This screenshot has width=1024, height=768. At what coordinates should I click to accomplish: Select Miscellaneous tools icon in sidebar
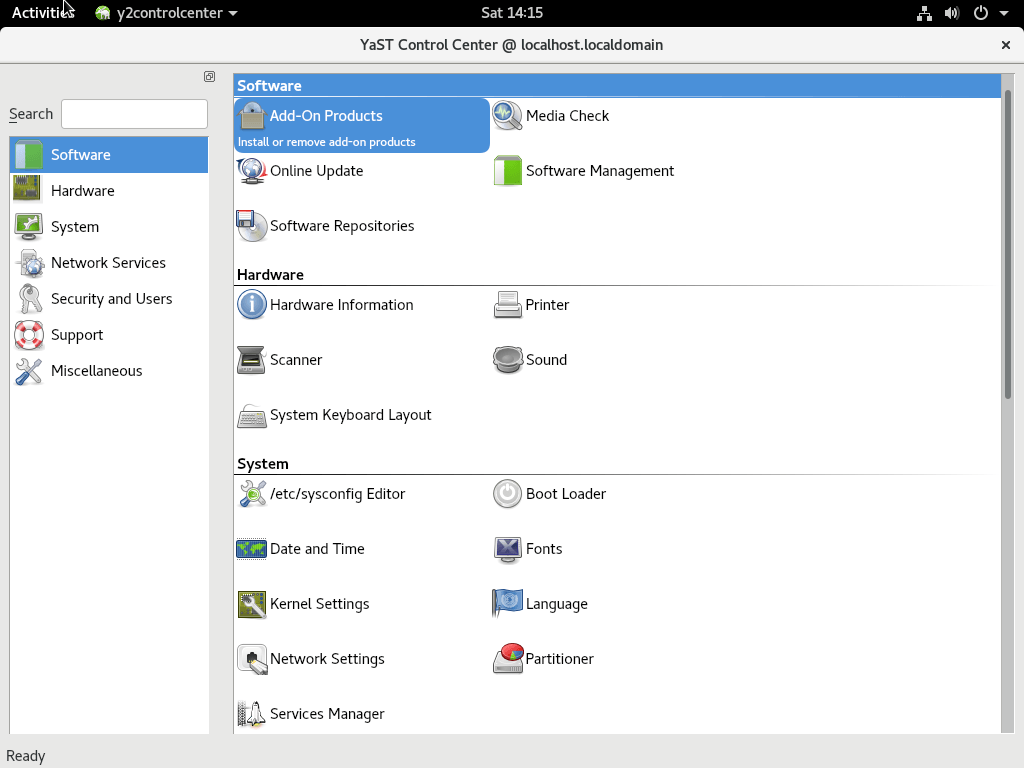click(x=29, y=371)
